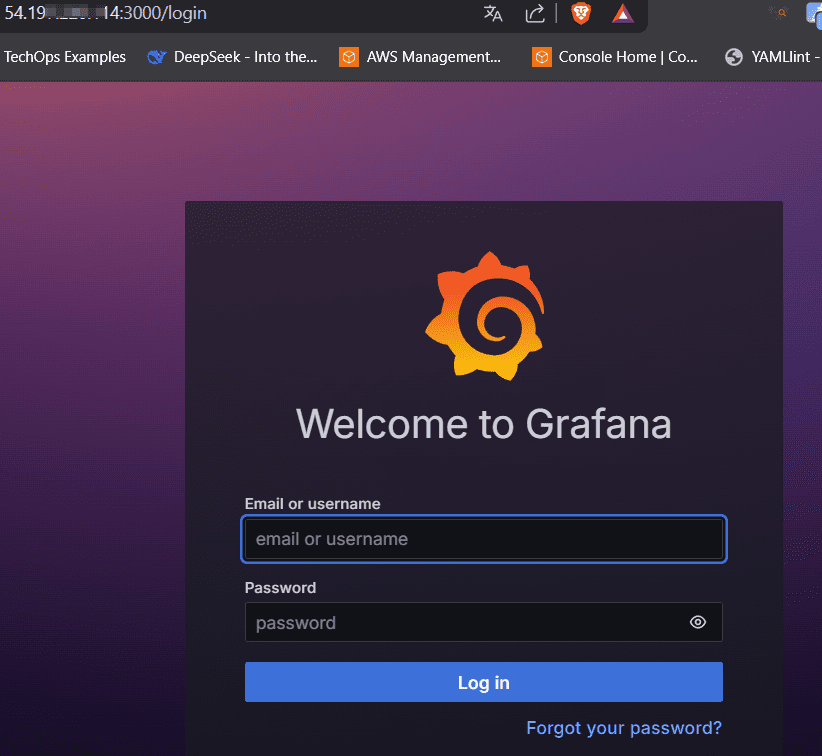
Task: Open the AWS Management bookmark
Action: click(x=420, y=57)
